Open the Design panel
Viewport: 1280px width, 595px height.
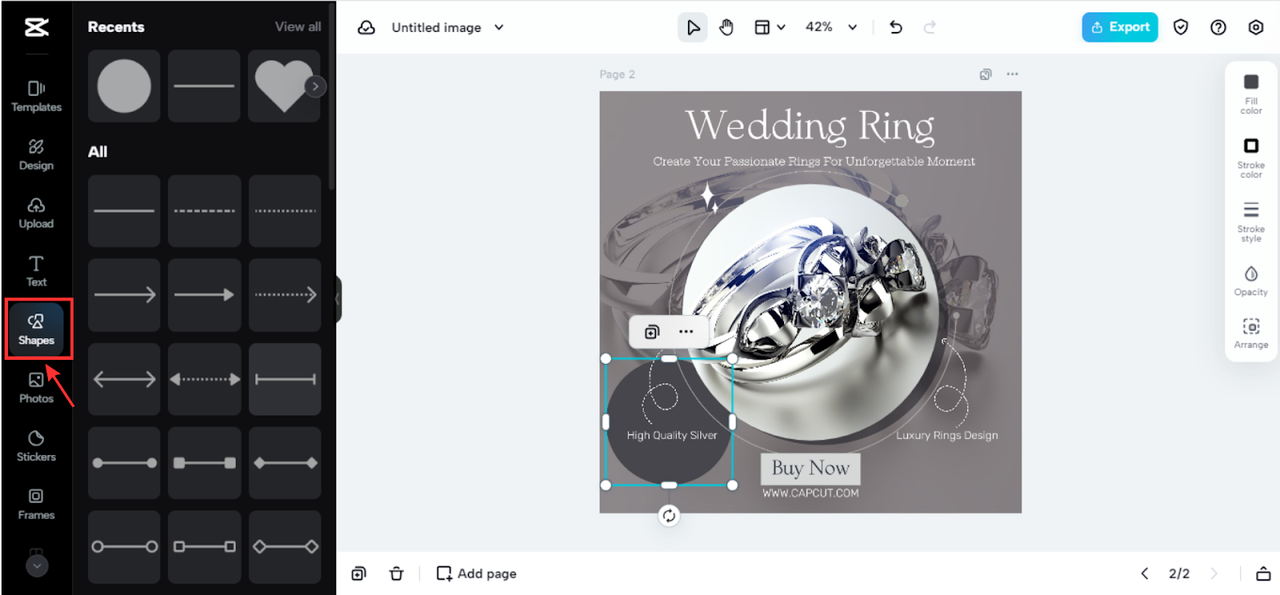tap(36, 154)
